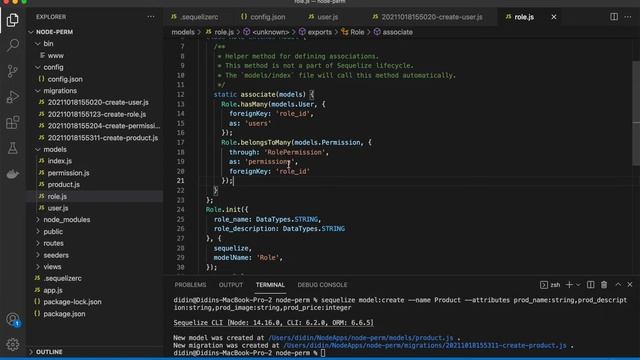Open app.js in the explorer
640x360 pixels.
95,290
